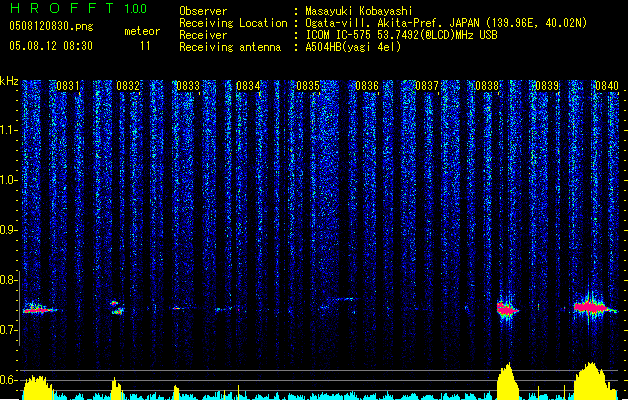Click the meteor count value 11
The width and height of the screenshot is (629, 400).
[x=145, y=46]
